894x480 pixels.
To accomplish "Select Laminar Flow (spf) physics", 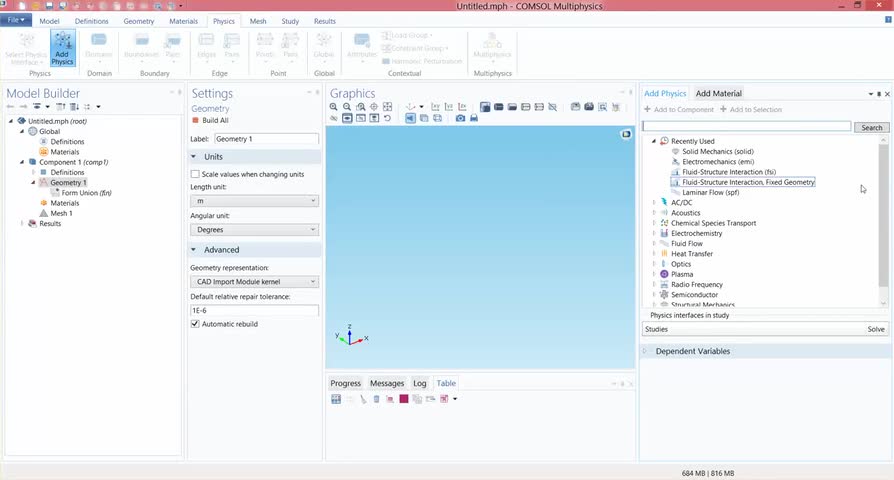I will [710, 193].
